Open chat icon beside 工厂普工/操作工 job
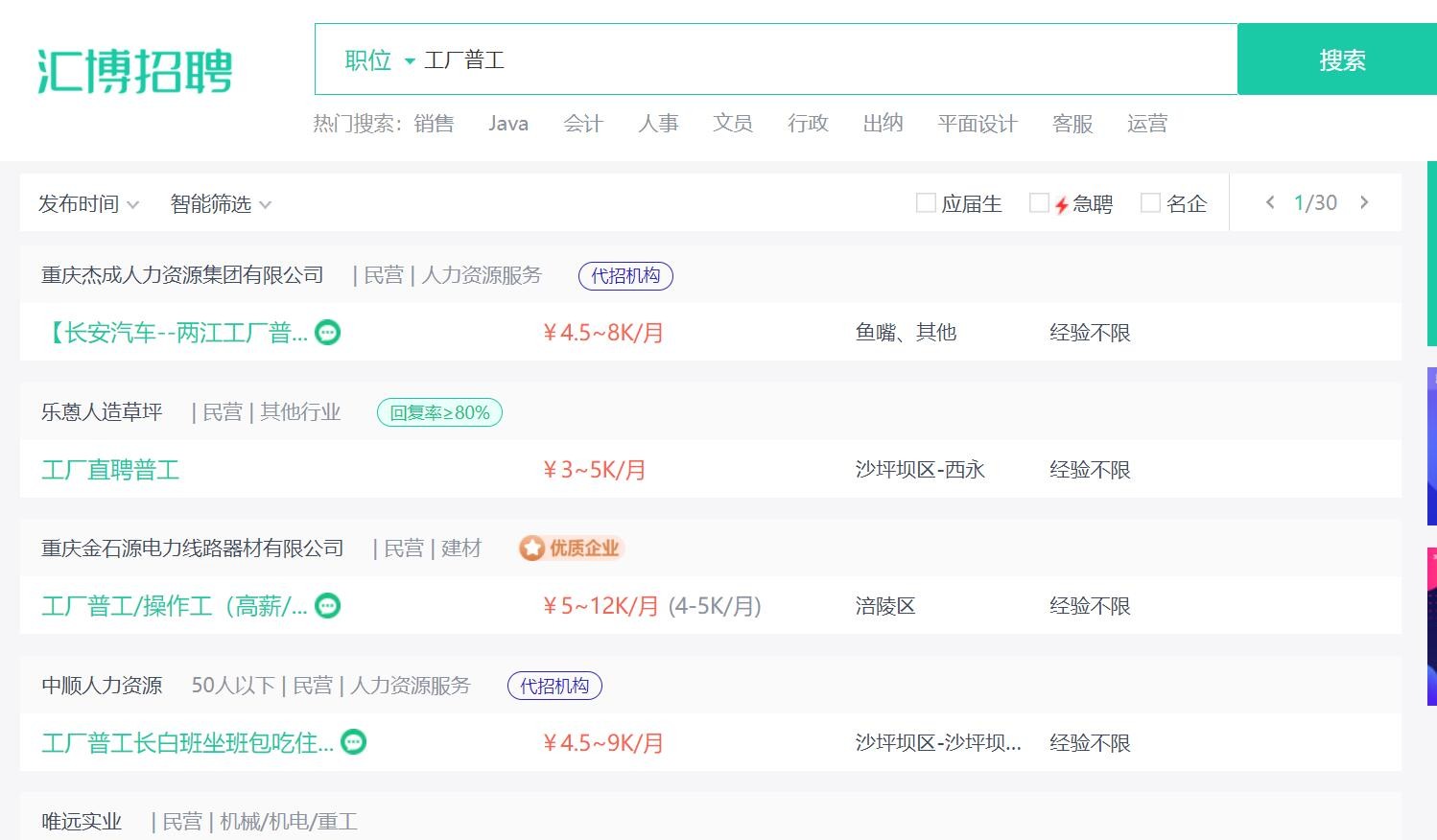The width and height of the screenshot is (1437, 840). coord(328,606)
